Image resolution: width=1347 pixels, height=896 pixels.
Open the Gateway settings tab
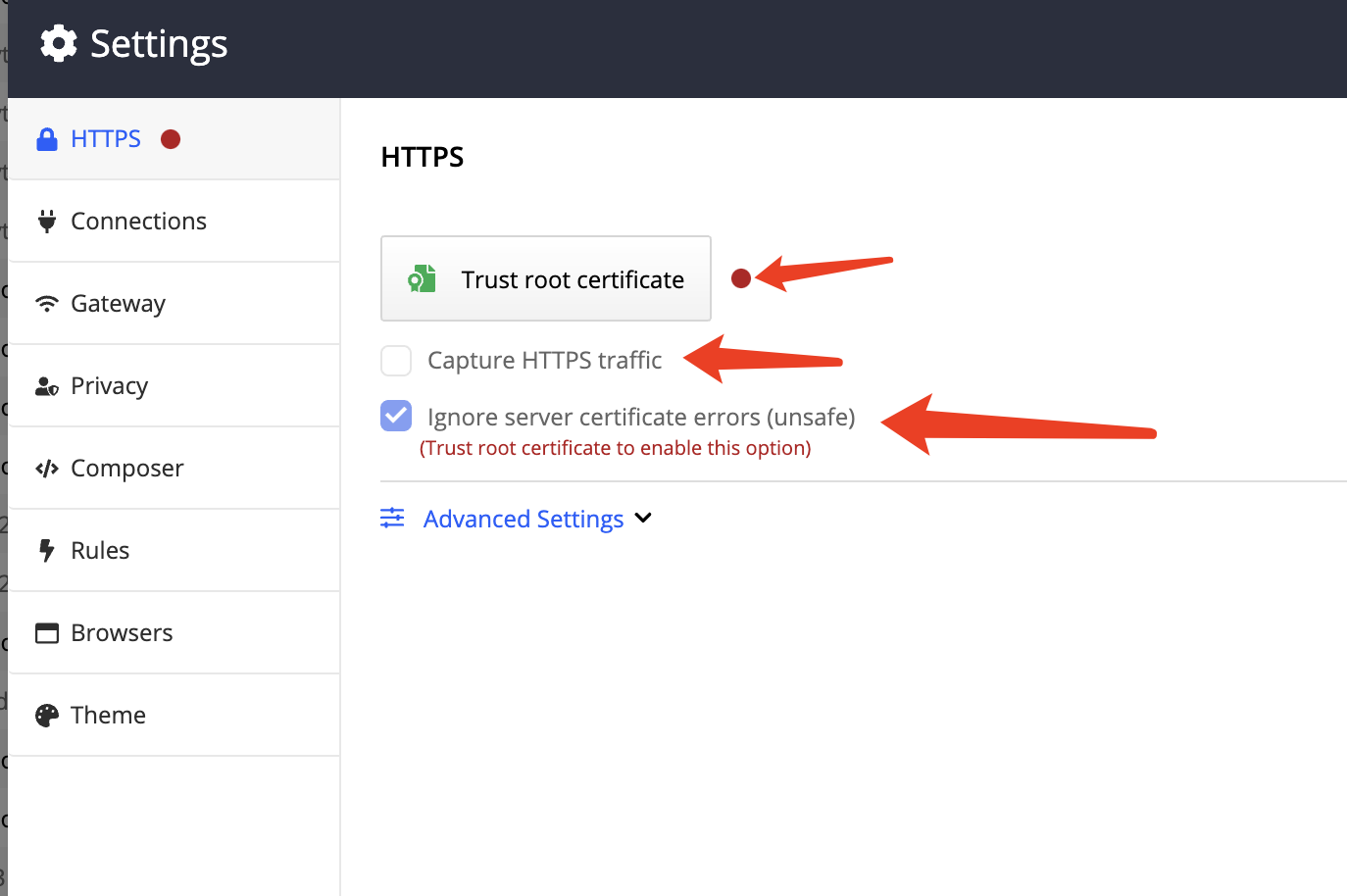click(118, 303)
